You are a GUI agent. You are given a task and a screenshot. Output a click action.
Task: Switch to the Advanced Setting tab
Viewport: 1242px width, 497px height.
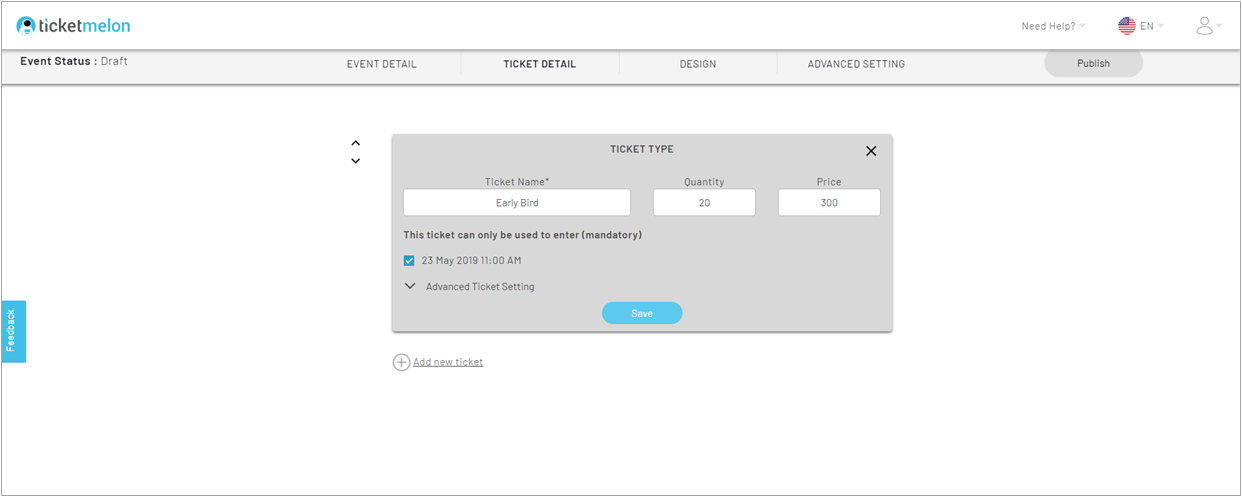tap(856, 64)
